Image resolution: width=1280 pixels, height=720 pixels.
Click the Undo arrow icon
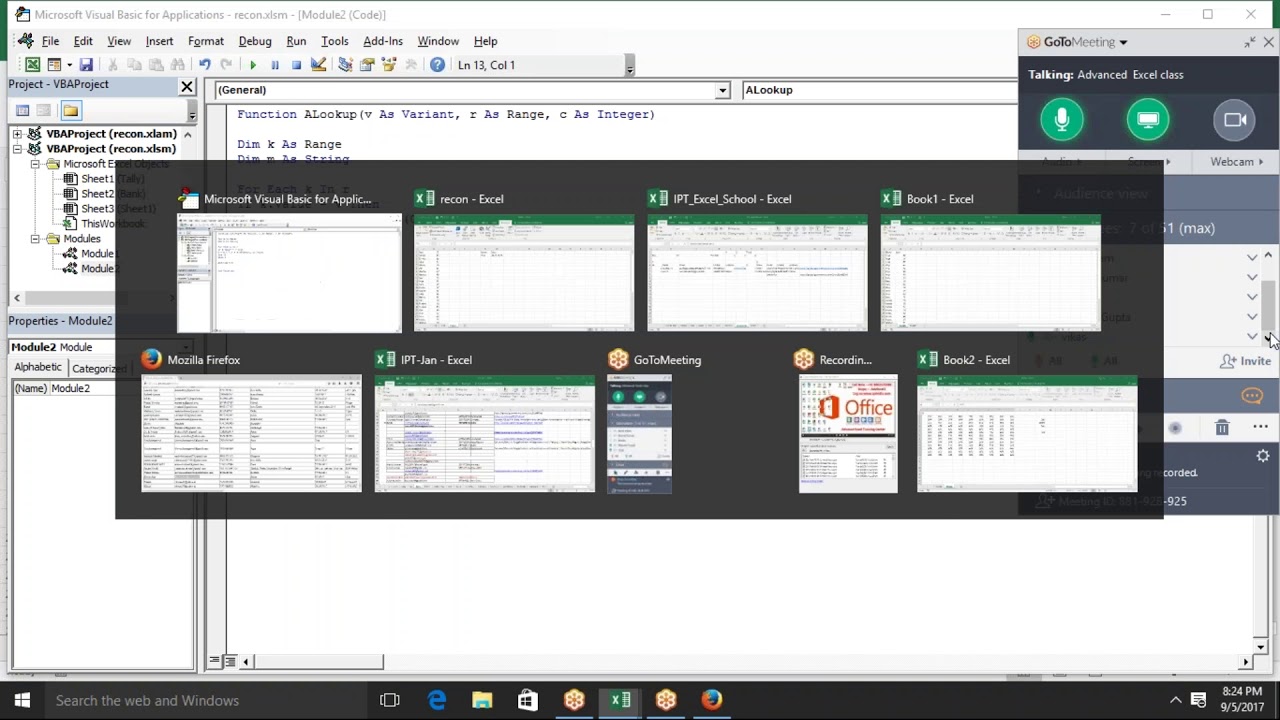(x=205, y=65)
